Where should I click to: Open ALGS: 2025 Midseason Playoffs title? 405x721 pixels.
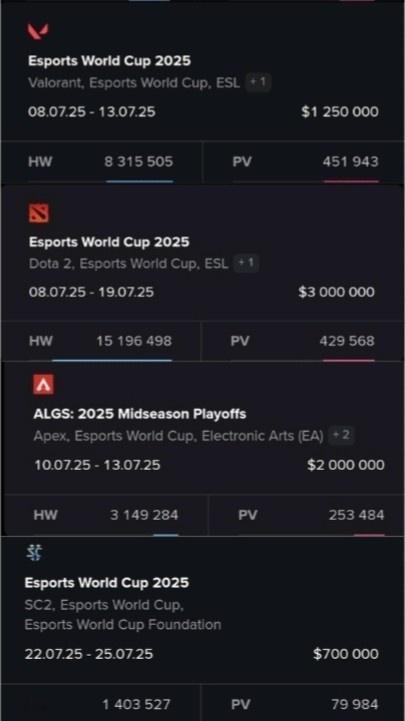pos(140,414)
